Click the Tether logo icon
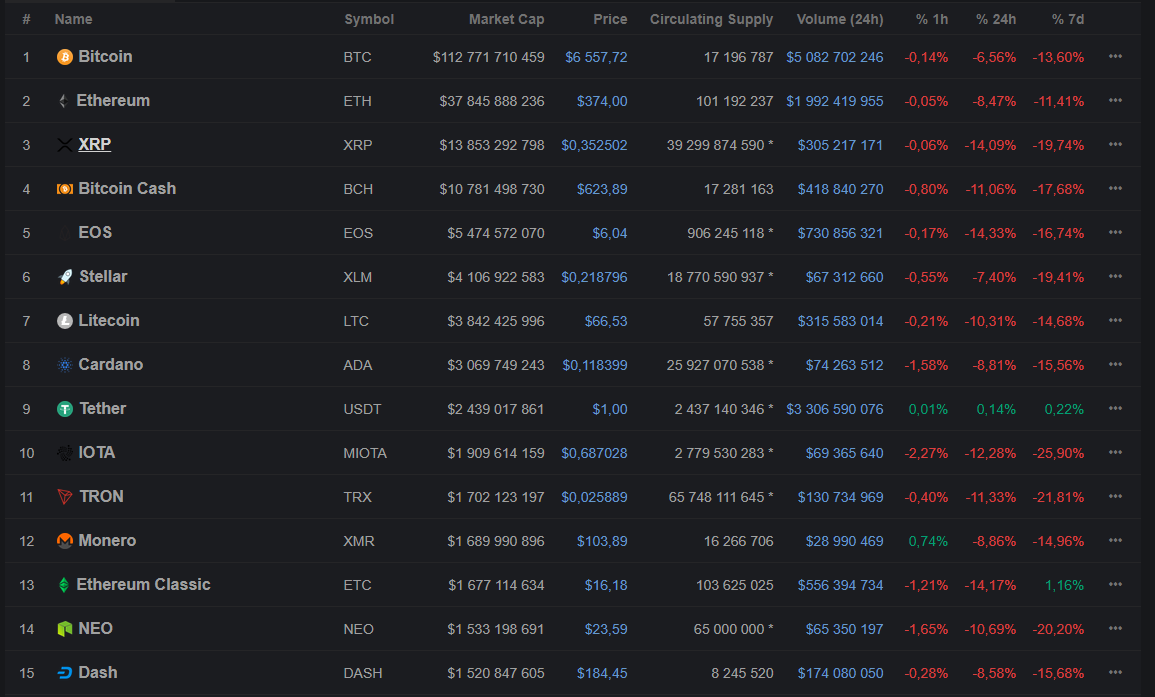This screenshot has width=1155, height=697. pyautogui.click(x=65, y=409)
